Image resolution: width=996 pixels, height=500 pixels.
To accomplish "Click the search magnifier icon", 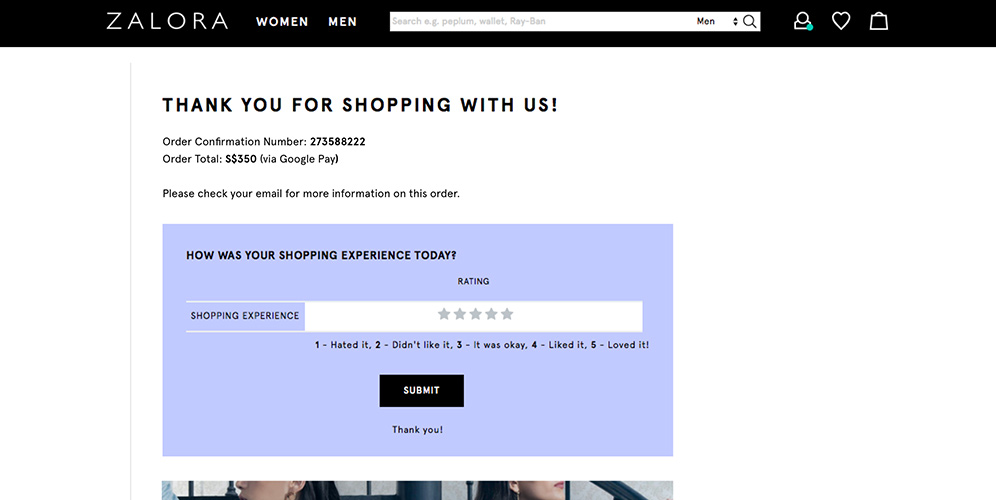I will tap(750, 22).
